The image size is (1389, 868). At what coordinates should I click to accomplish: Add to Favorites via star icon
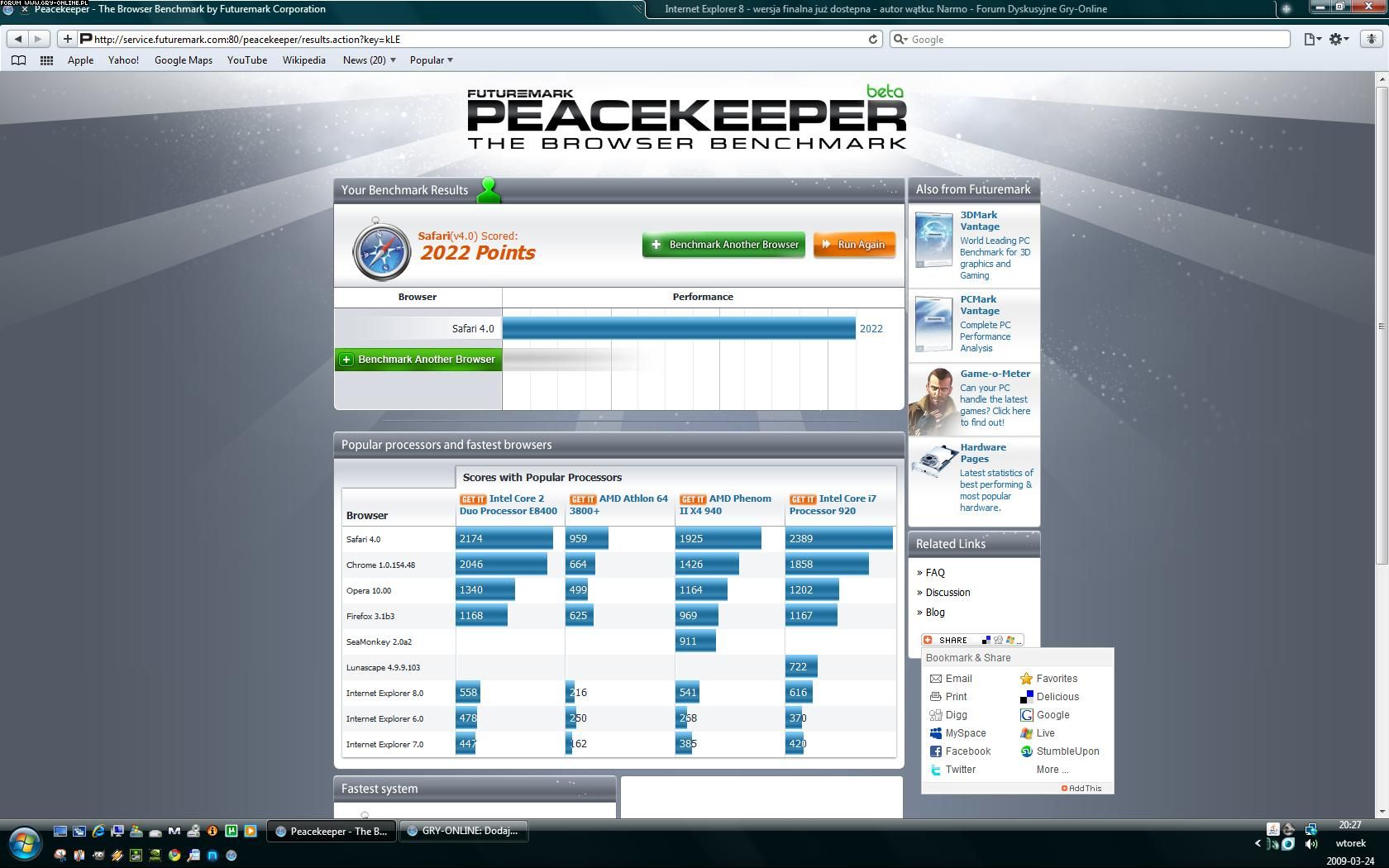point(1049,679)
